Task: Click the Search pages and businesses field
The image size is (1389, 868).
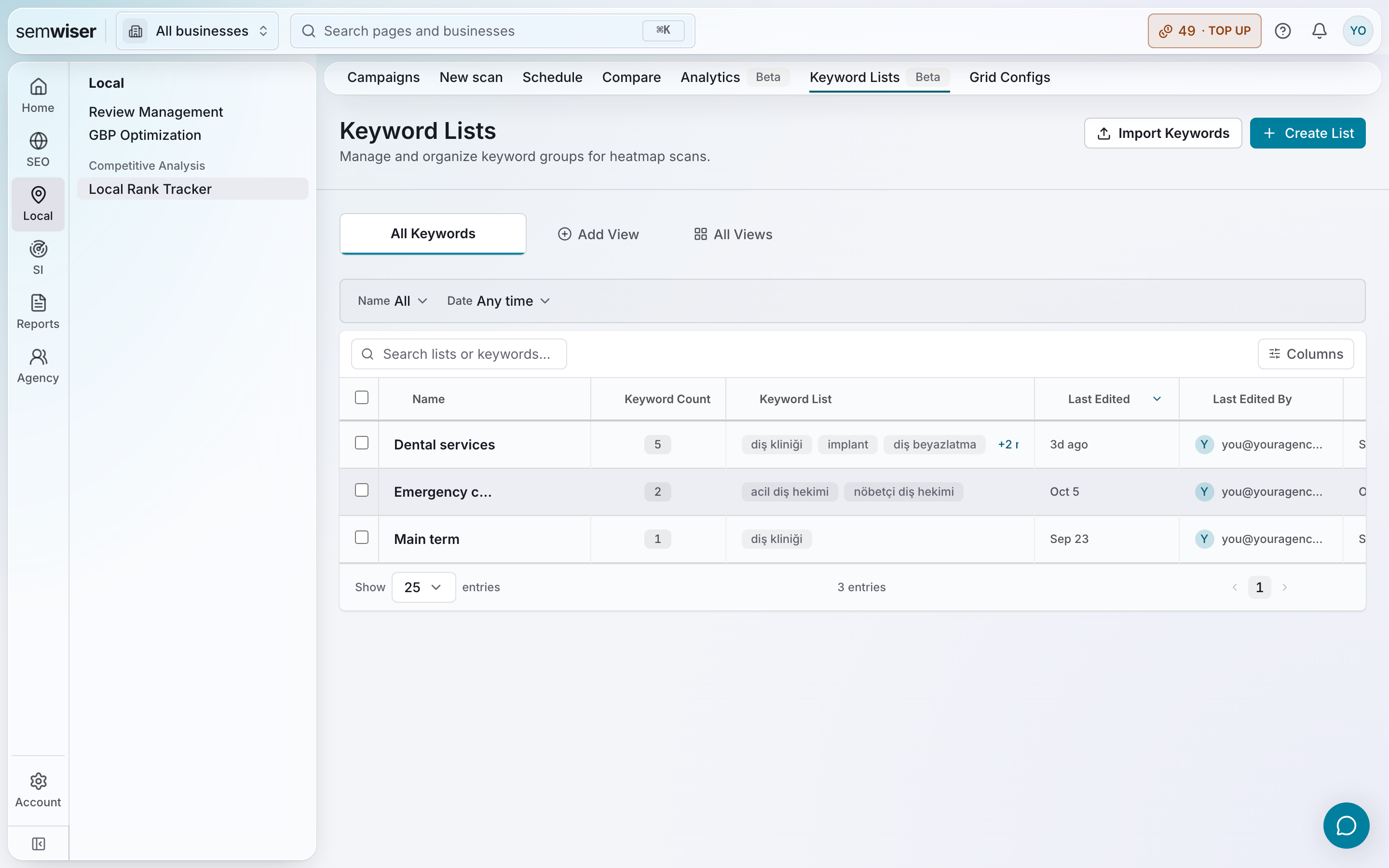Action: point(492,31)
